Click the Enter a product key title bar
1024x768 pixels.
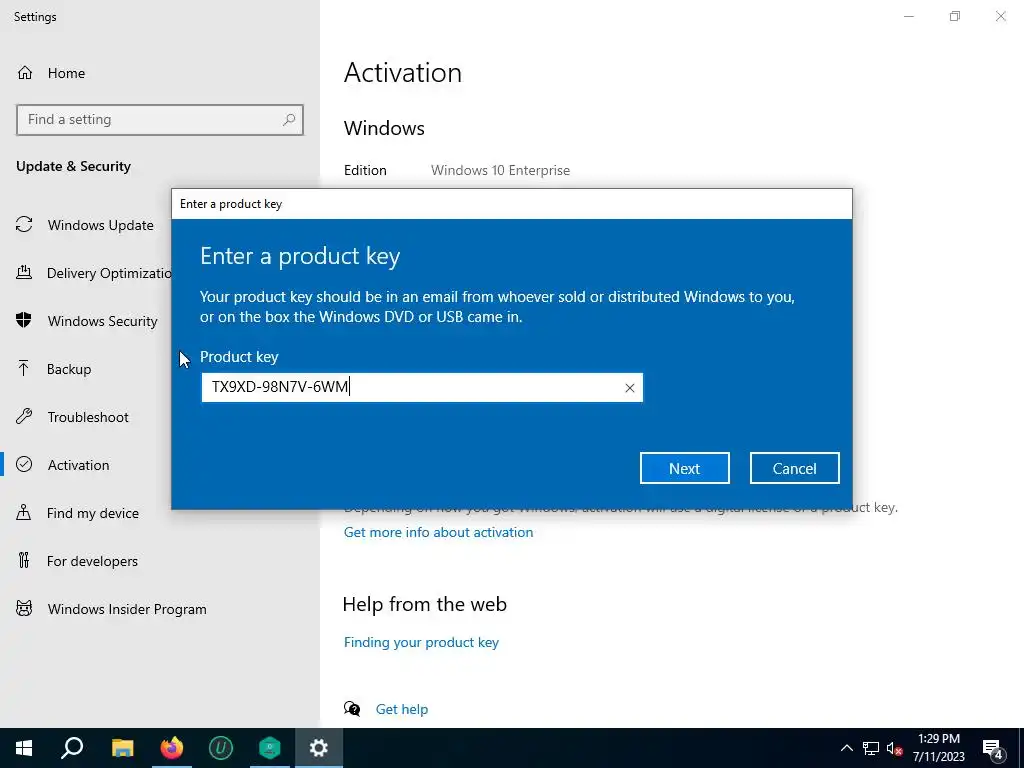[511, 204]
